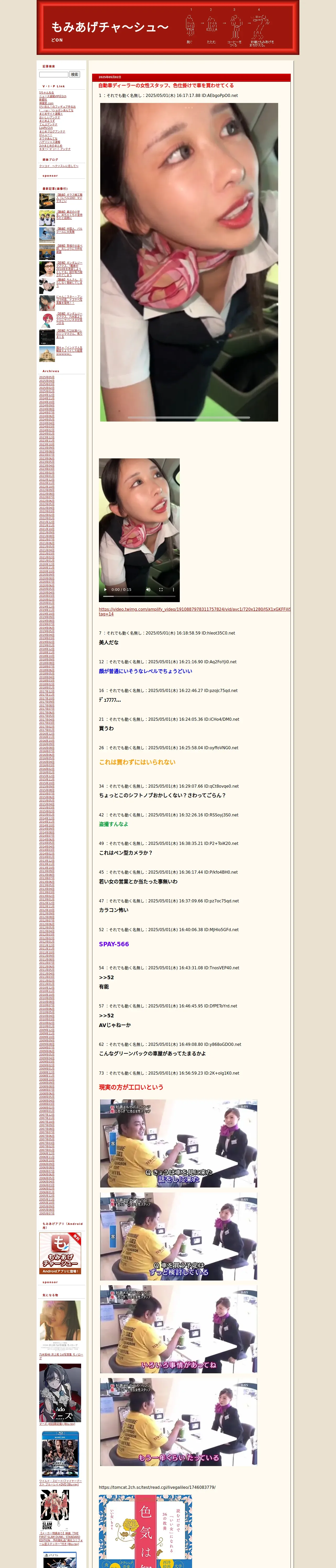Open the sister blog クソコイ link

click(x=59, y=166)
